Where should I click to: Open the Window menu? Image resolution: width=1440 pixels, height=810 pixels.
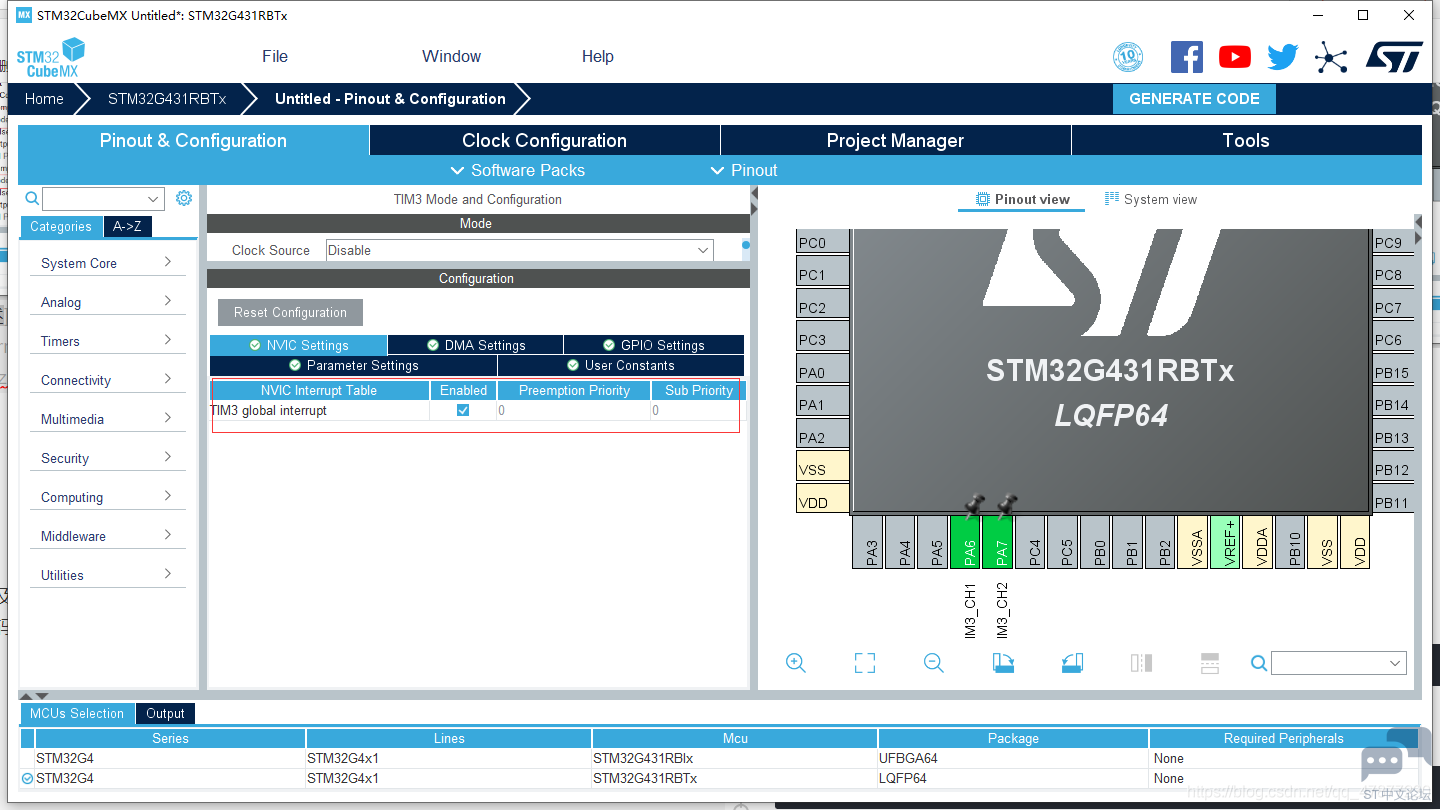pos(451,57)
